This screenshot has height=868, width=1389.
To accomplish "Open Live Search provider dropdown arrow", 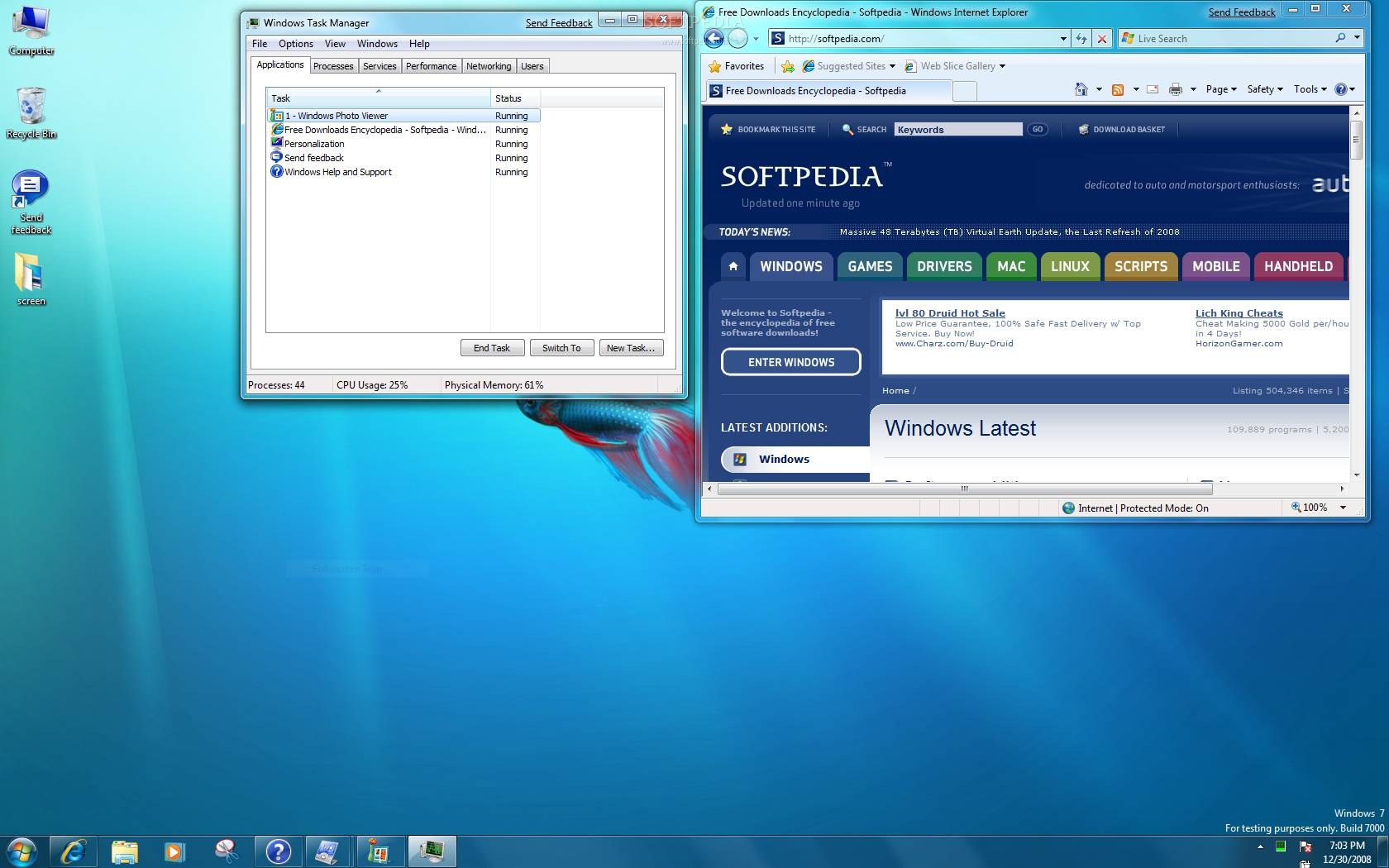I will coord(1357,38).
